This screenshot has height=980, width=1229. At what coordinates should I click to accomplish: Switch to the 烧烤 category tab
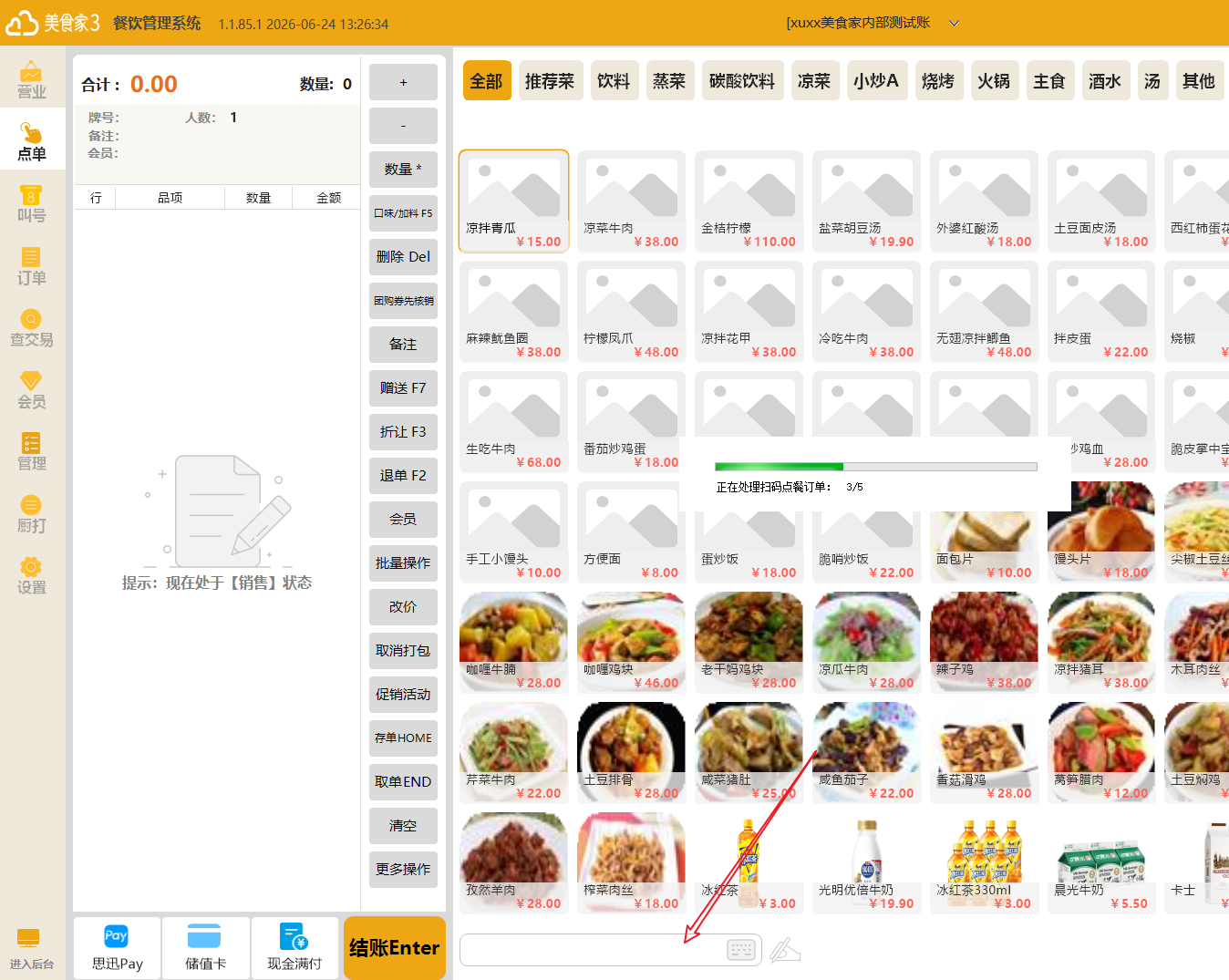tap(938, 81)
